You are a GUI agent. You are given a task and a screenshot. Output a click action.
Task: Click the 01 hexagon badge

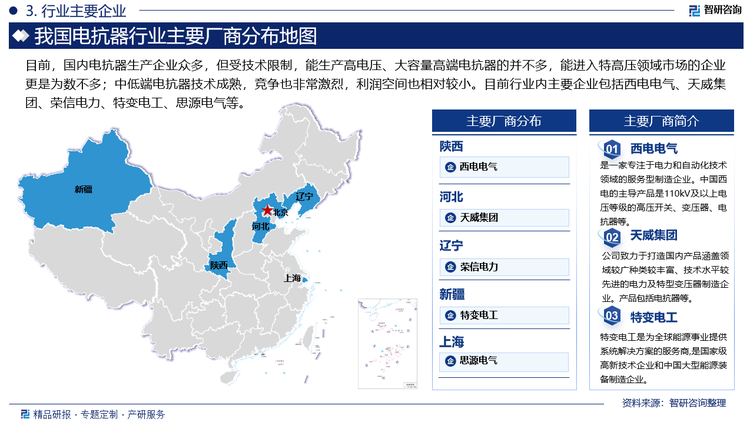click(612, 149)
